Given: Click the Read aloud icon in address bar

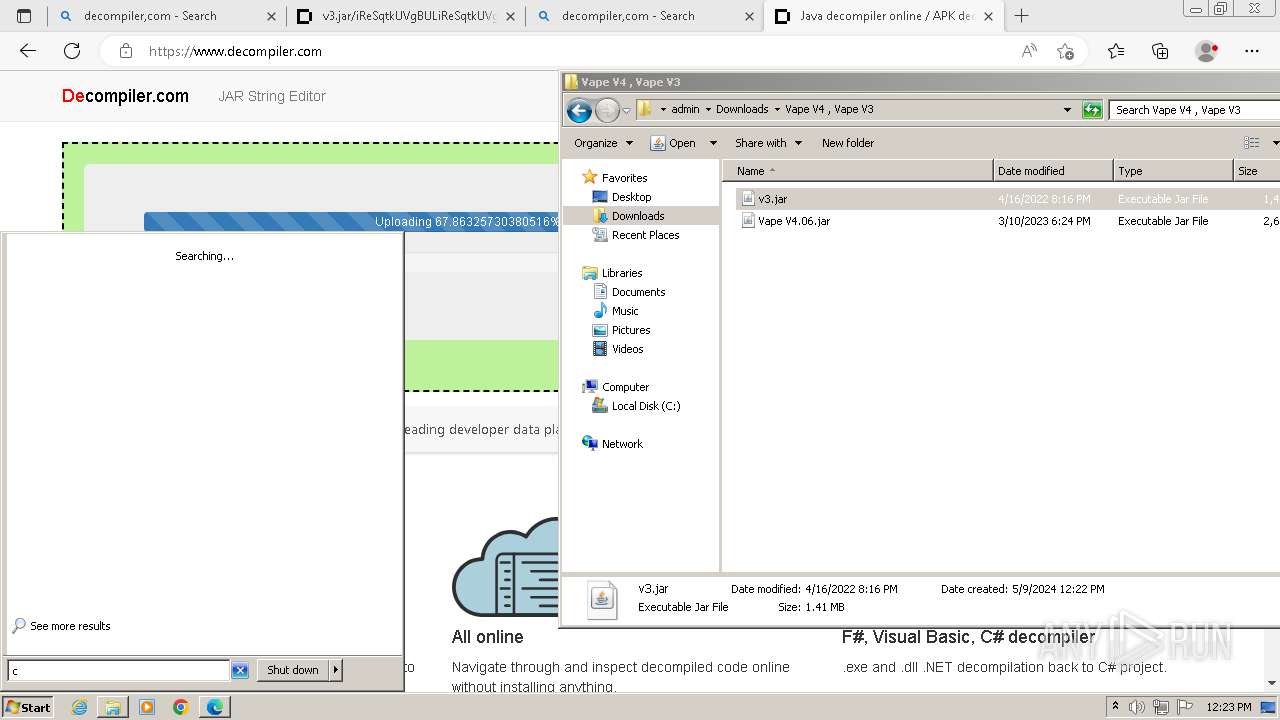Looking at the screenshot, I should pos(1028,51).
